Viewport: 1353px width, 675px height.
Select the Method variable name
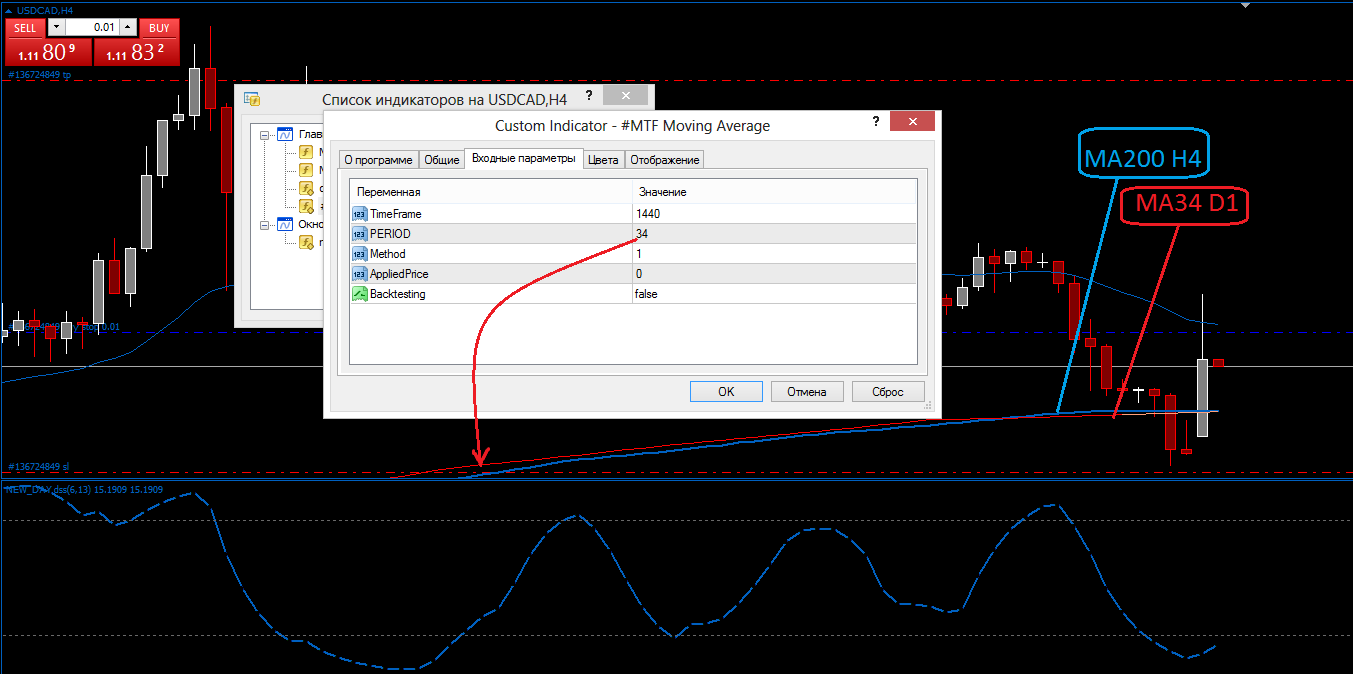(388, 254)
